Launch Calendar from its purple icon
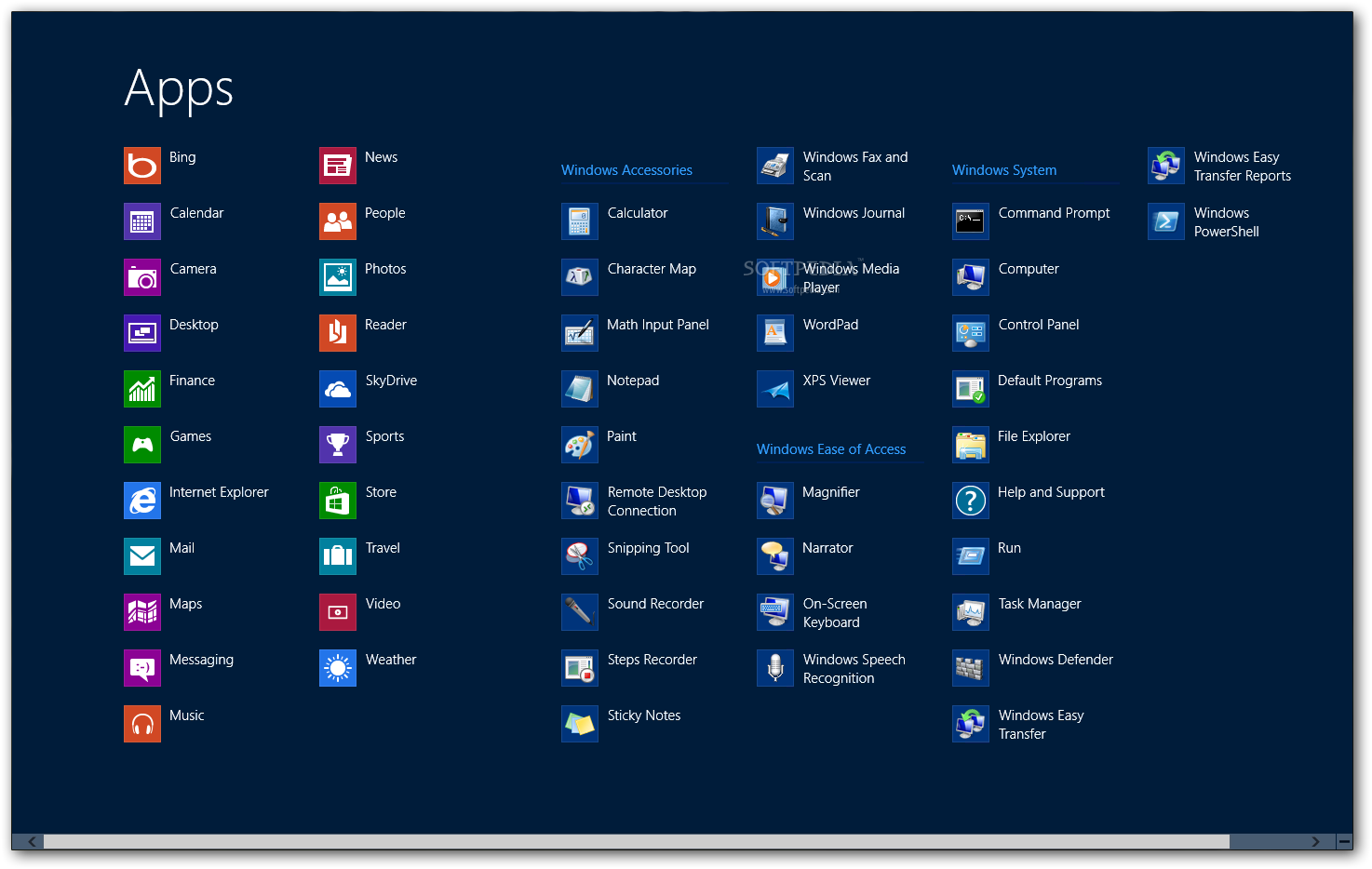 coord(142,221)
